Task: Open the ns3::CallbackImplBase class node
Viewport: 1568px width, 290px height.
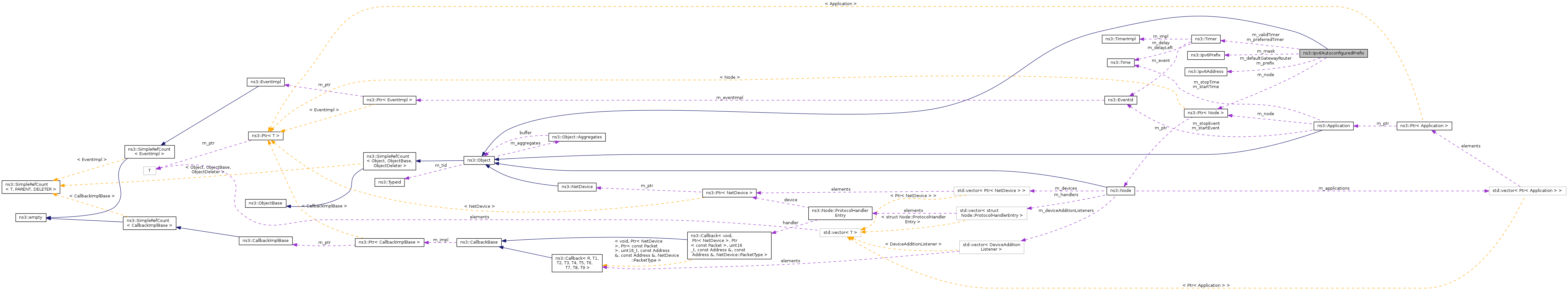Action: point(266,241)
